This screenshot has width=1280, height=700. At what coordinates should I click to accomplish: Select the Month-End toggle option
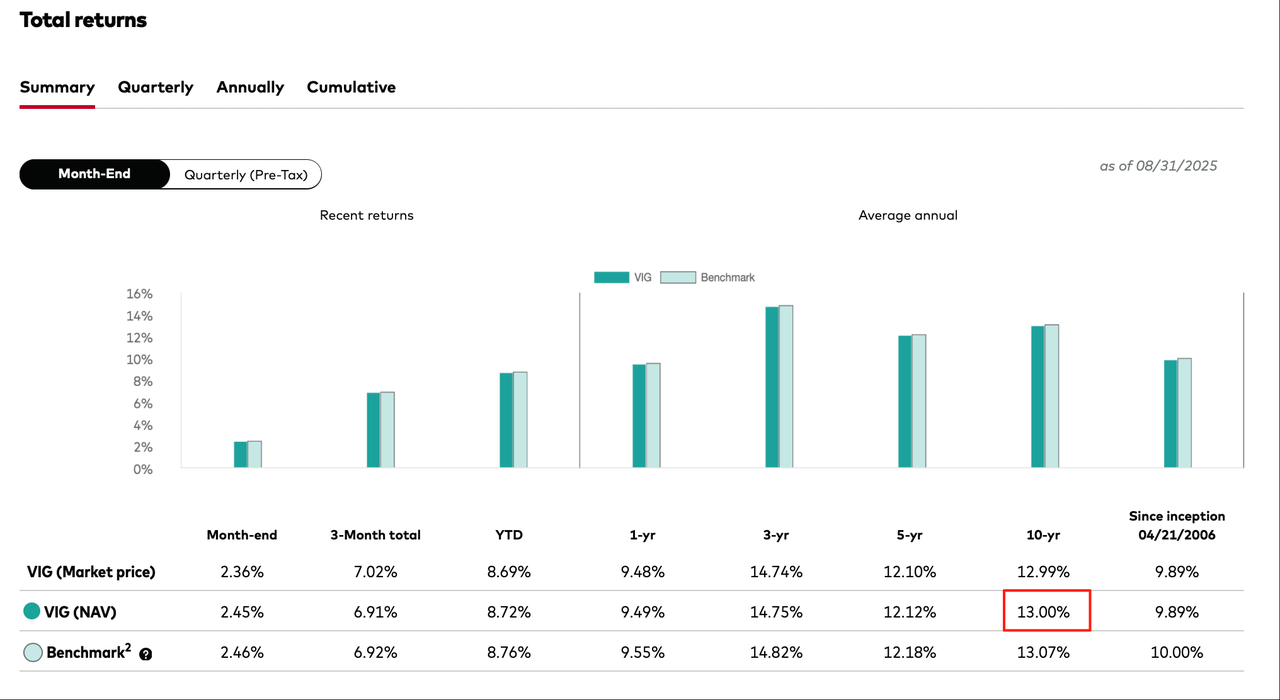point(95,174)
